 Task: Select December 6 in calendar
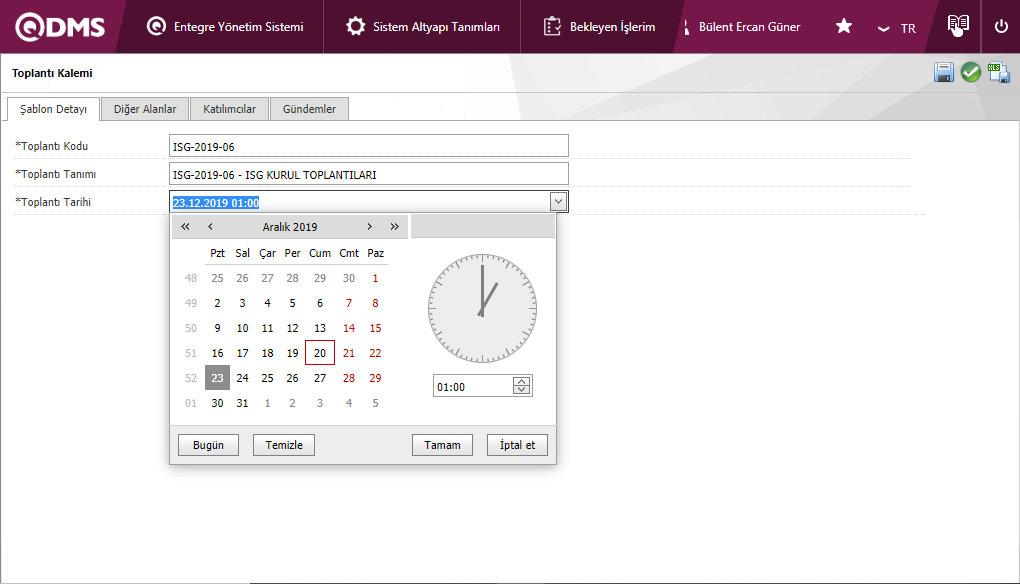click(319, 303)
